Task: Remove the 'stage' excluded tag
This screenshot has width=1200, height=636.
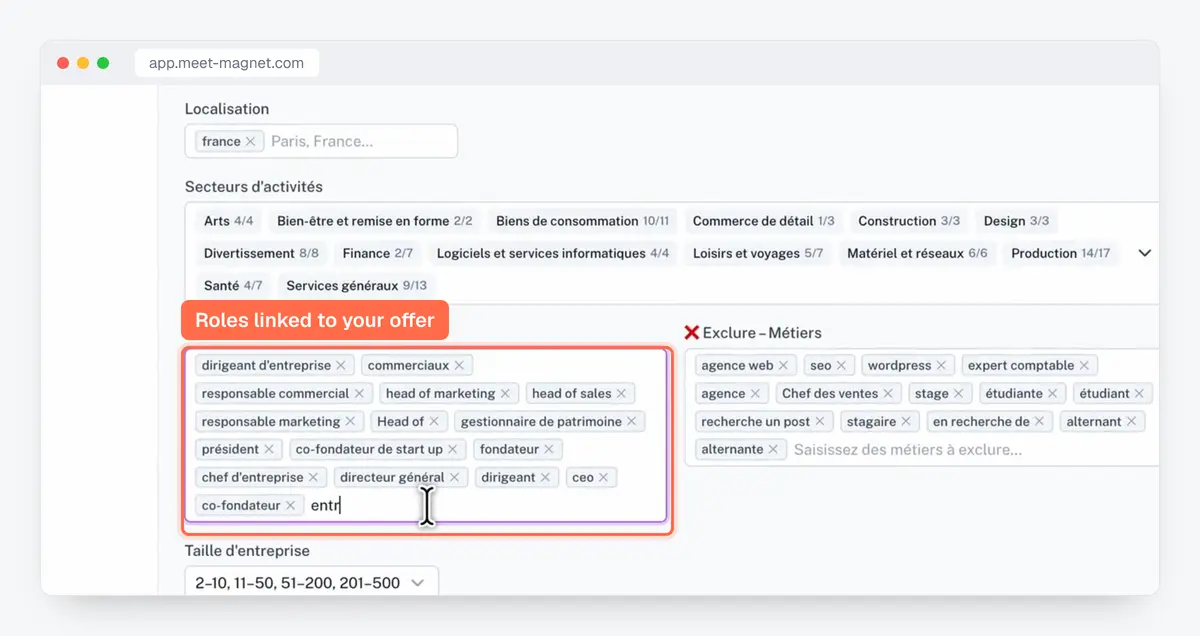Action: pyautogui.click(x=959, y=394)
